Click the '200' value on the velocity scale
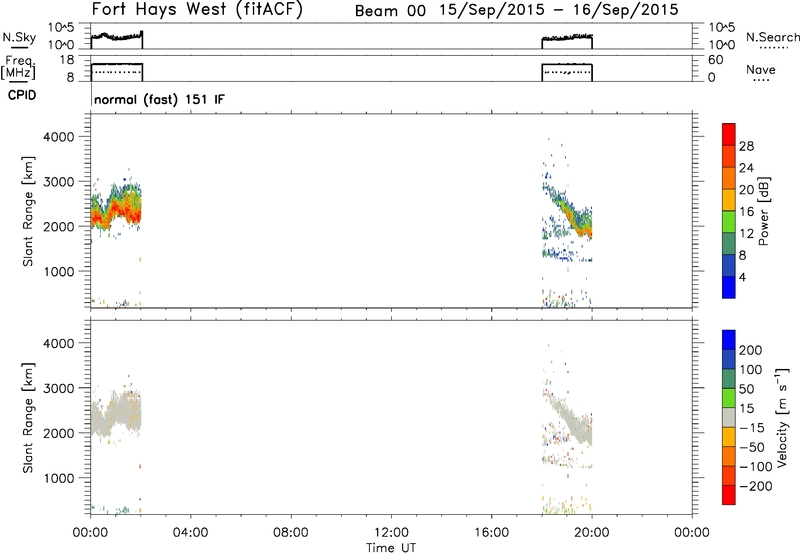Image resolution: width=800 pixels, height=554 pixels. click(751, 350)
